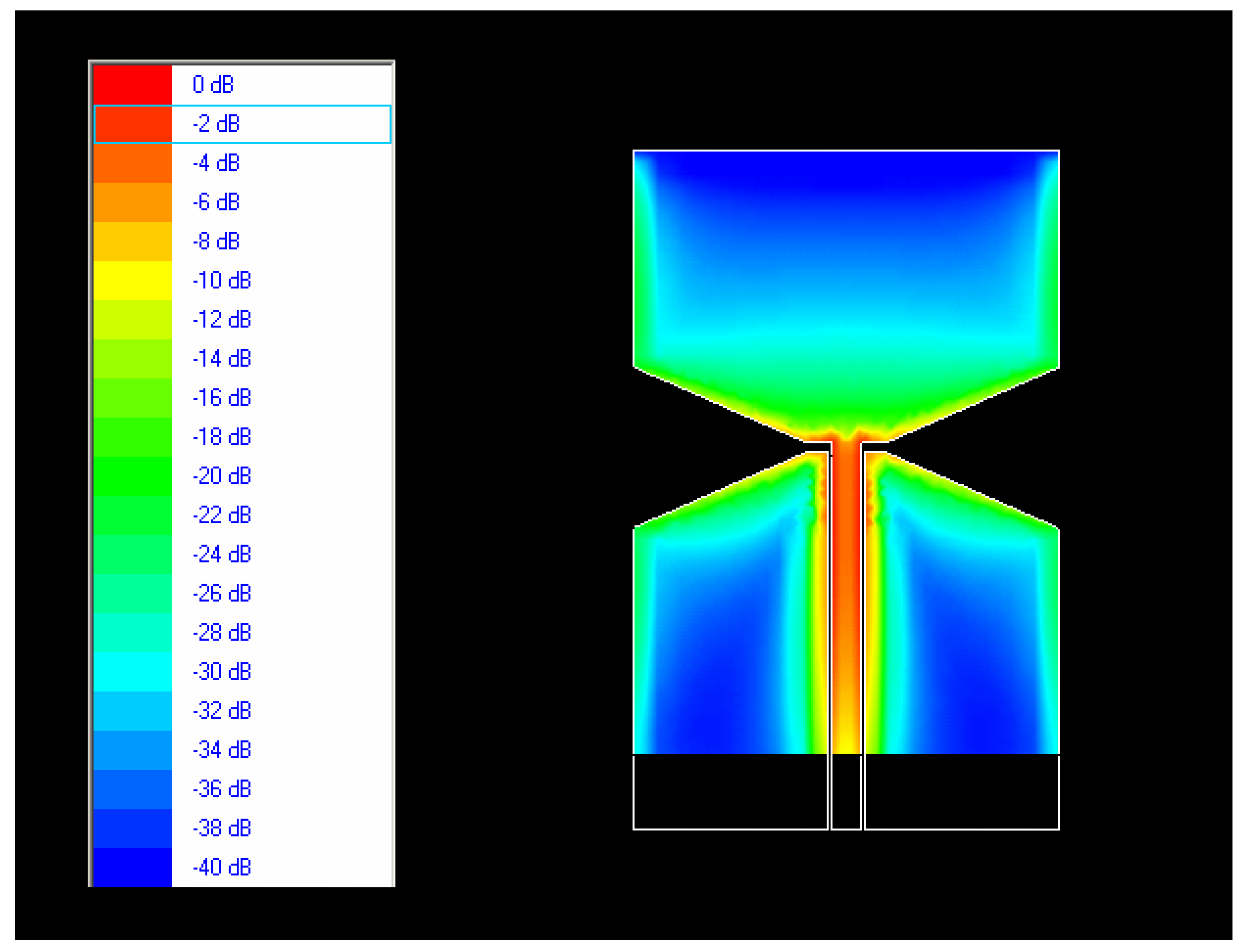
Task: Click the lower-left black ground rectangle
Action: point(730,792)
